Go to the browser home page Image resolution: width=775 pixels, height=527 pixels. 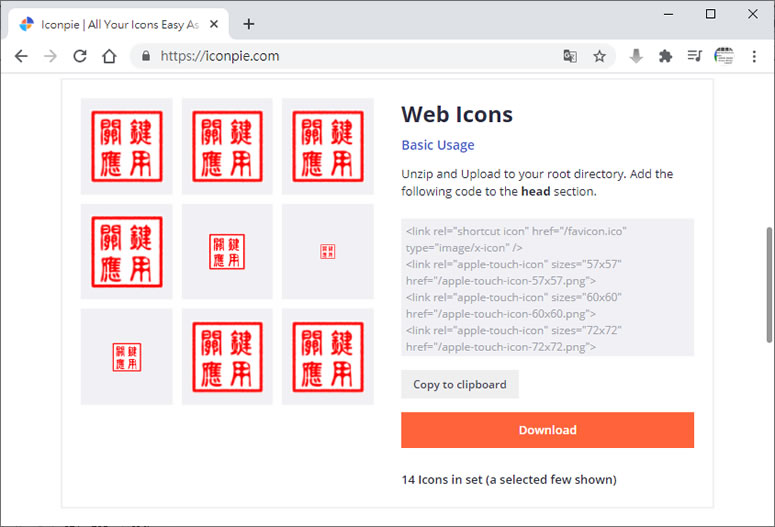pyautogui.click(x=109, y=57)
